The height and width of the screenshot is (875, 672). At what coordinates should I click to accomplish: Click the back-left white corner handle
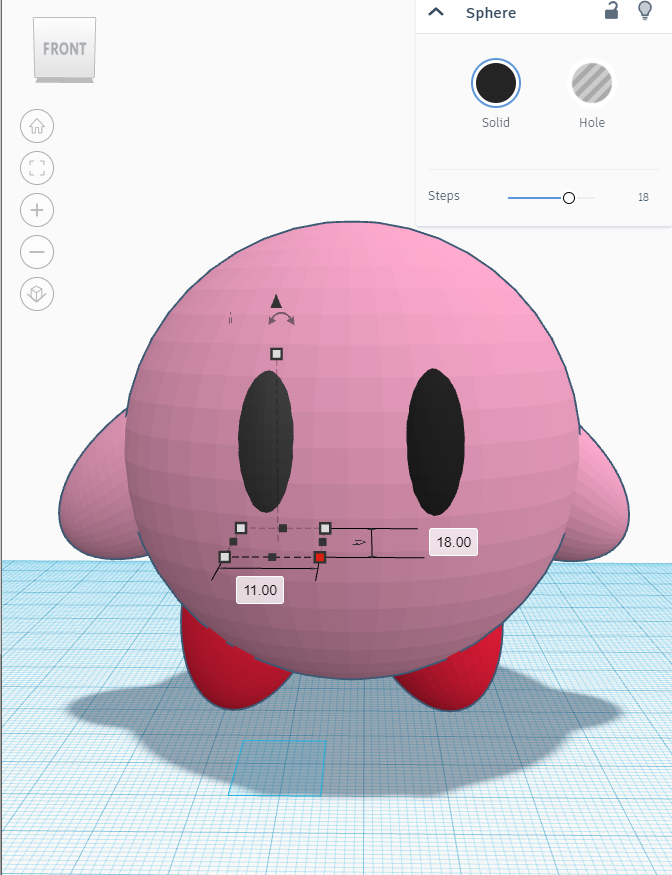pos(241,528)
